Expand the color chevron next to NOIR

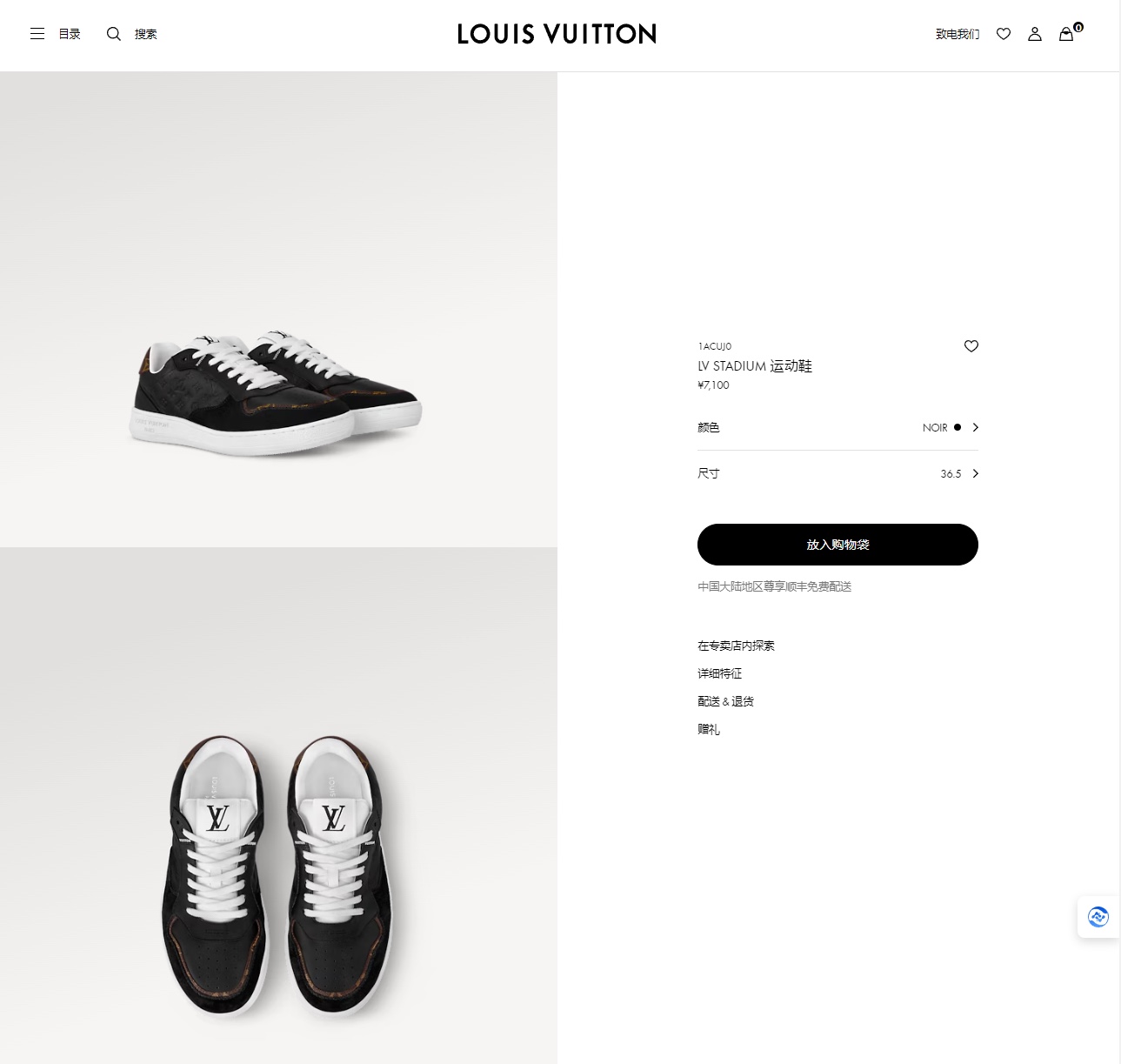tap(976, 427)
